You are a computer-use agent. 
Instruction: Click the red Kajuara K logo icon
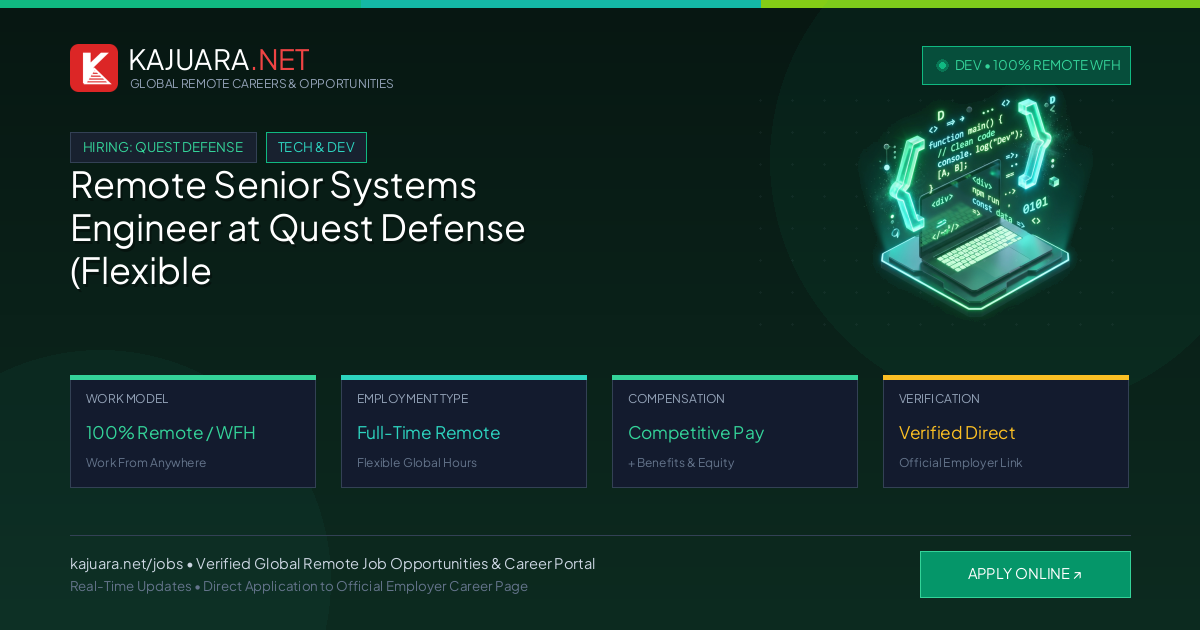coord(94,68)
